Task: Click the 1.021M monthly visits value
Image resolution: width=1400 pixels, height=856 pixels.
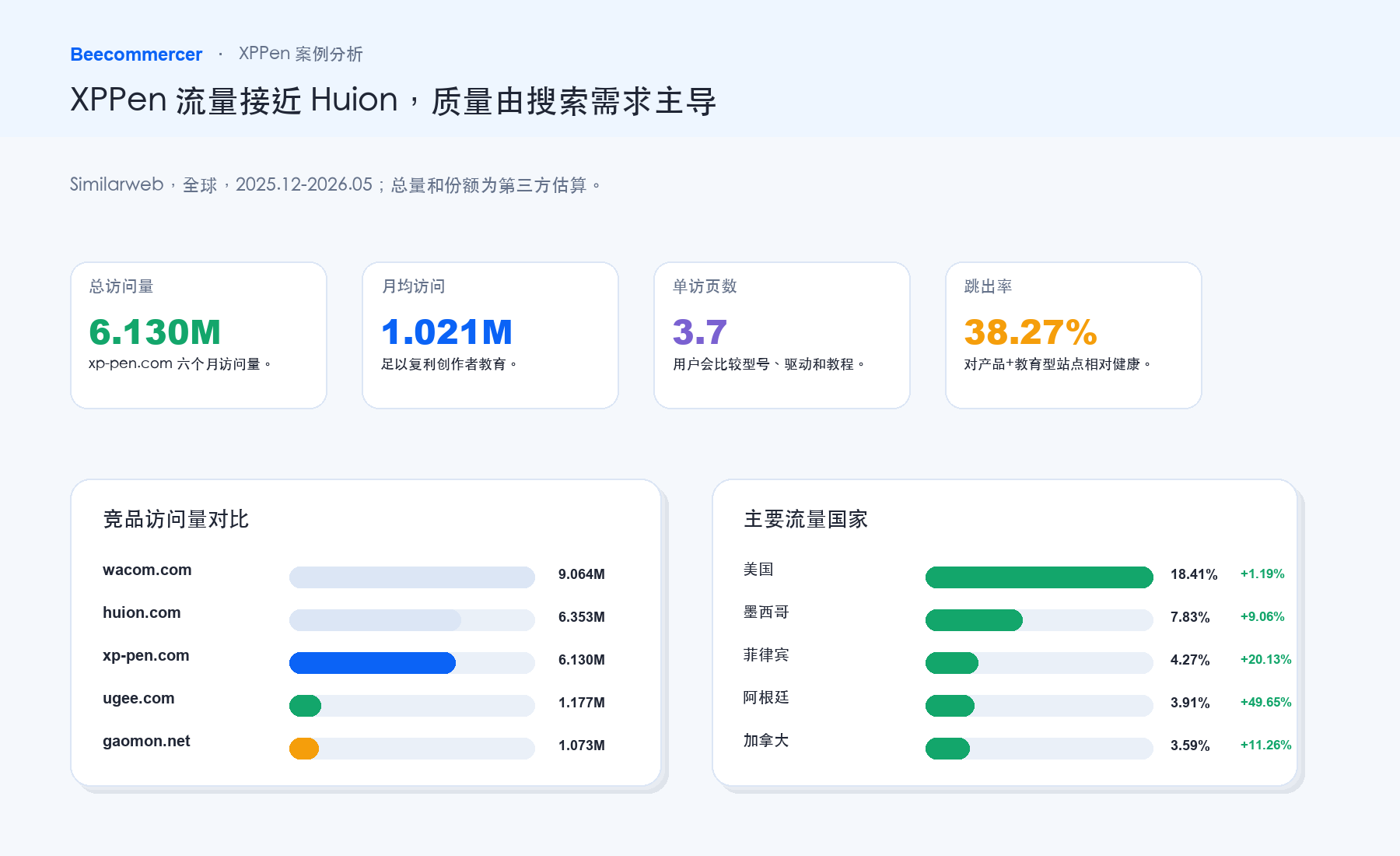Action: pyautogui.click(x=446, y=332)
